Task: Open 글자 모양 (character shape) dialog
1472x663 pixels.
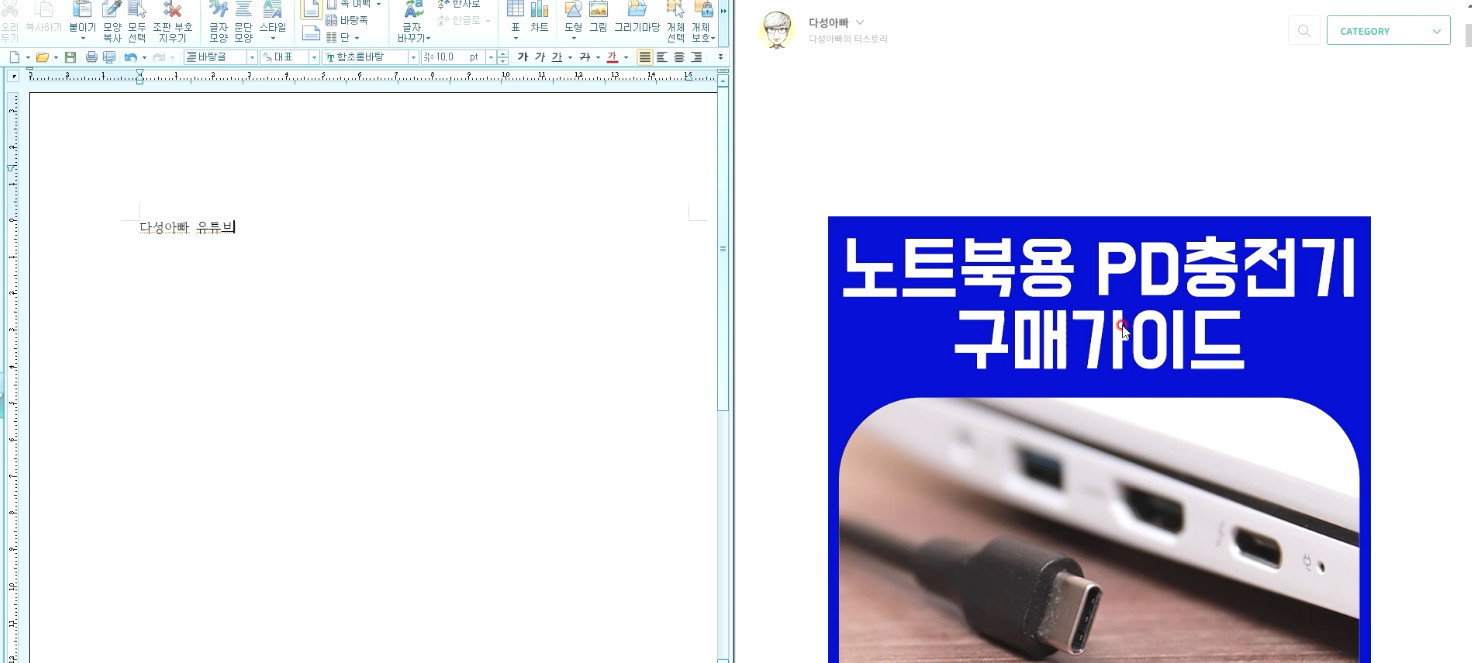Action: 218,20
